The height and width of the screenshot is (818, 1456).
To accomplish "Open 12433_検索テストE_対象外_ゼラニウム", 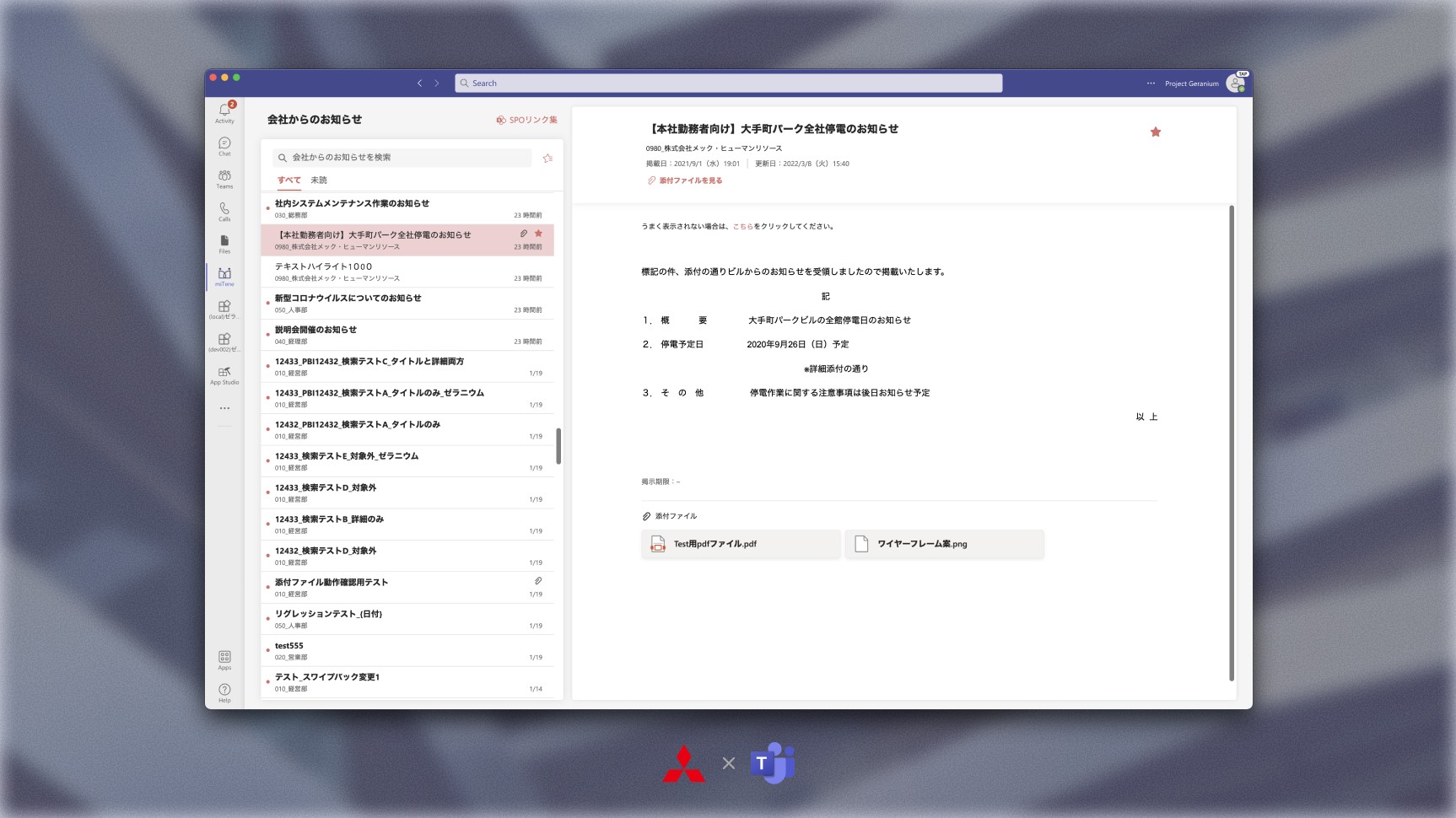I will click(407, 461).
